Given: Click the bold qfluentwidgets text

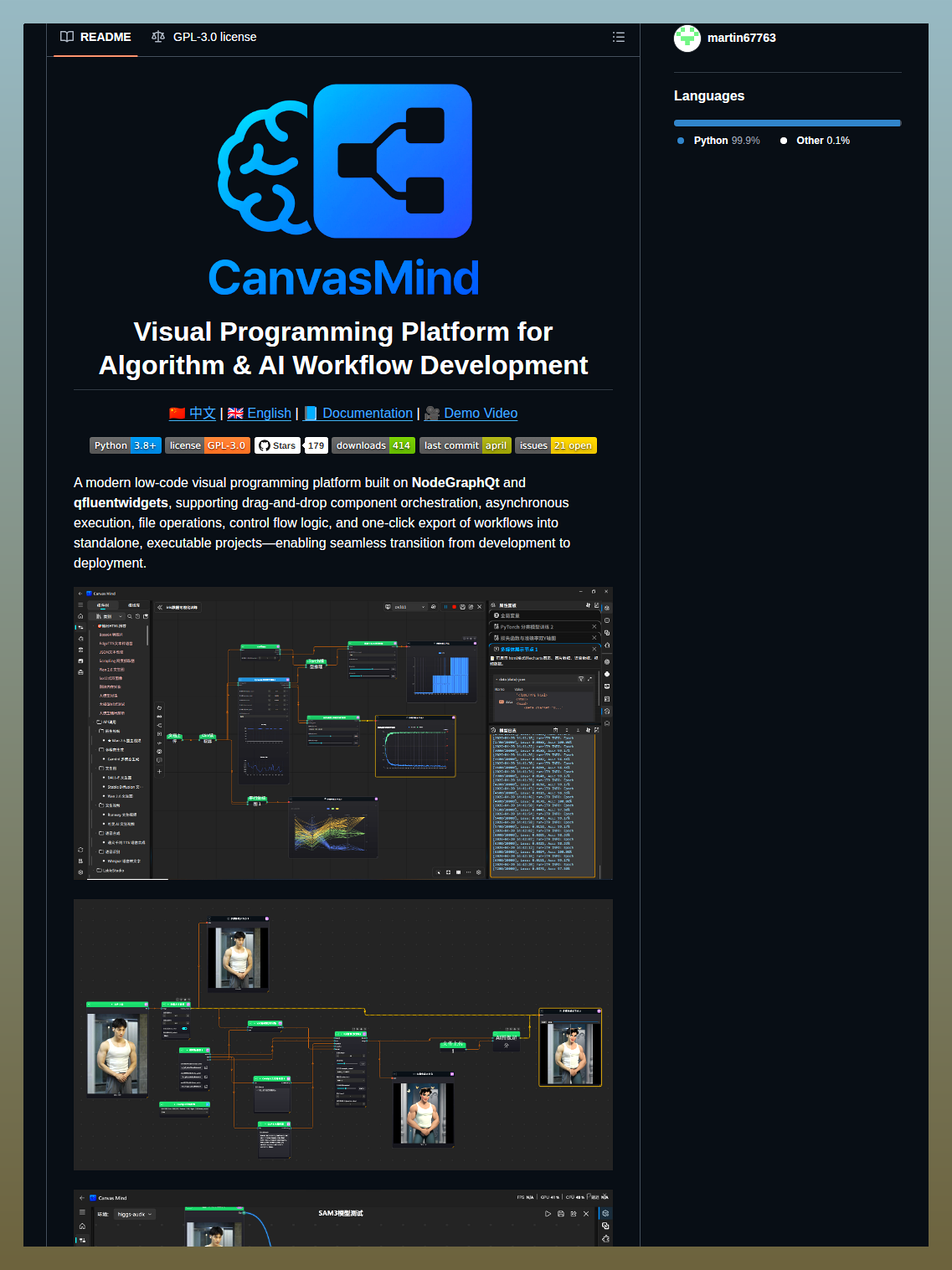Looking at the screenshot, I should [121, 502].
